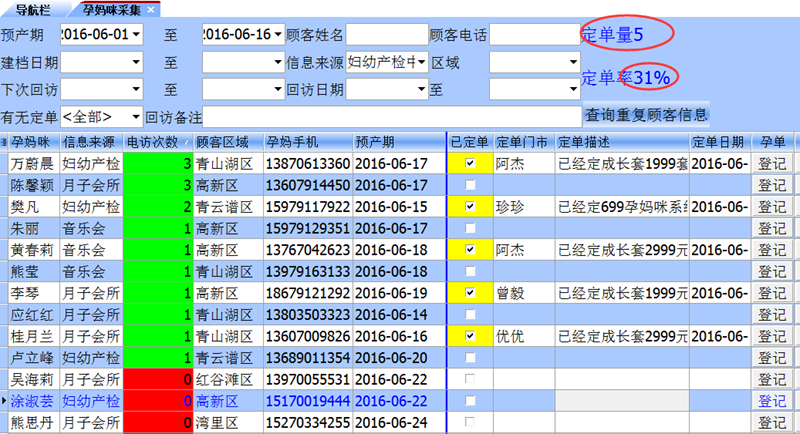800x434 pixels.
Task: Select red 电访次数 cell for 吴海莉
Action: 157,379
